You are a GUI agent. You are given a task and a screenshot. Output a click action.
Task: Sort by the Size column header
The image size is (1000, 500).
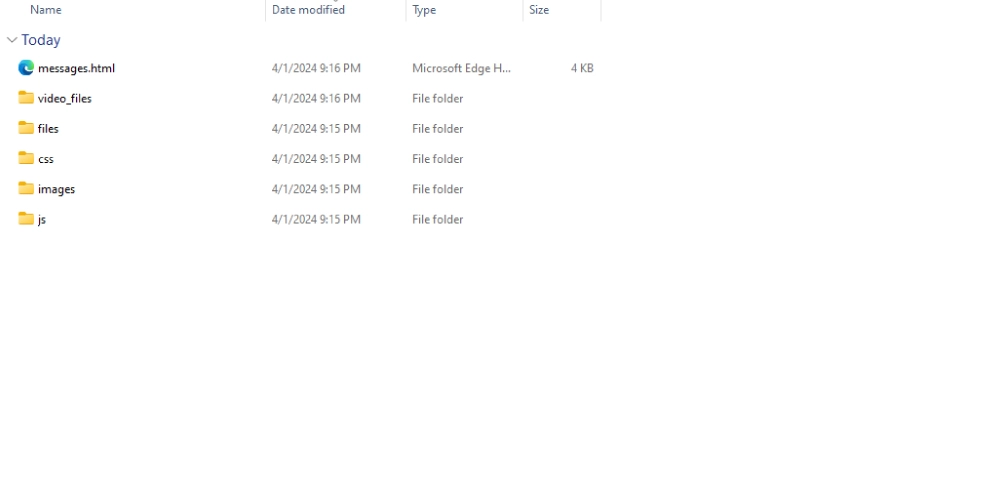click(539, 10)
